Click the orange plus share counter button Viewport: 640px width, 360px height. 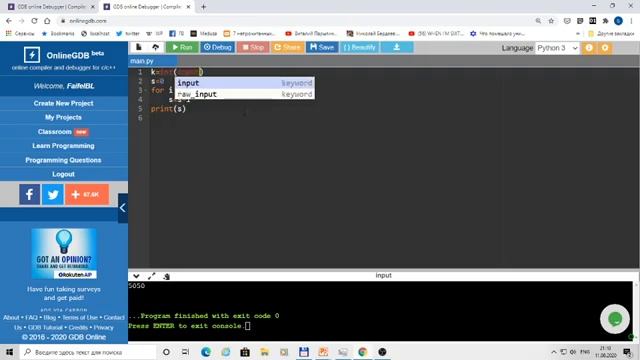click(87, 194)
